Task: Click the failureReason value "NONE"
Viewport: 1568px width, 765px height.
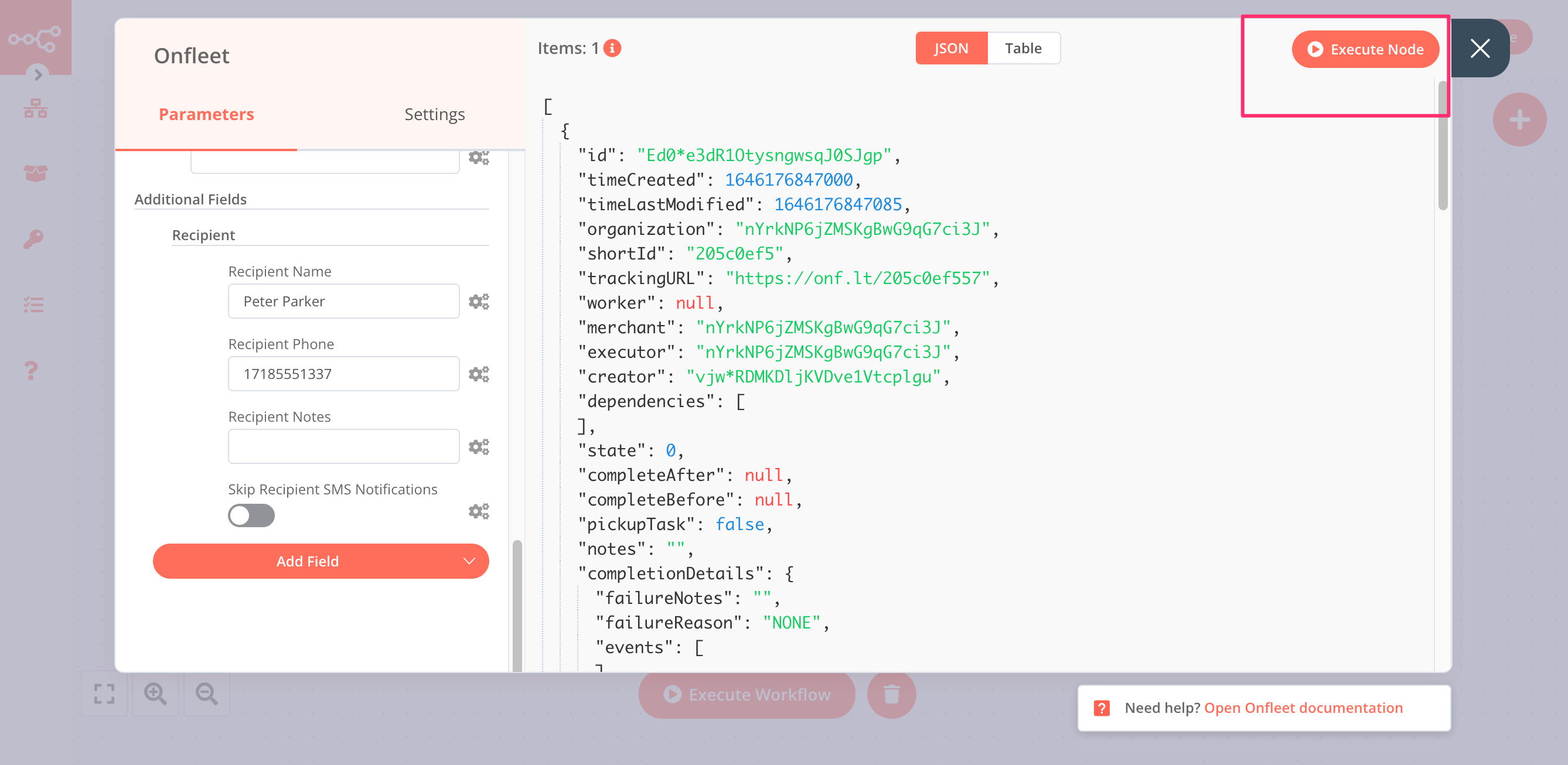Action: click(791, 623)
